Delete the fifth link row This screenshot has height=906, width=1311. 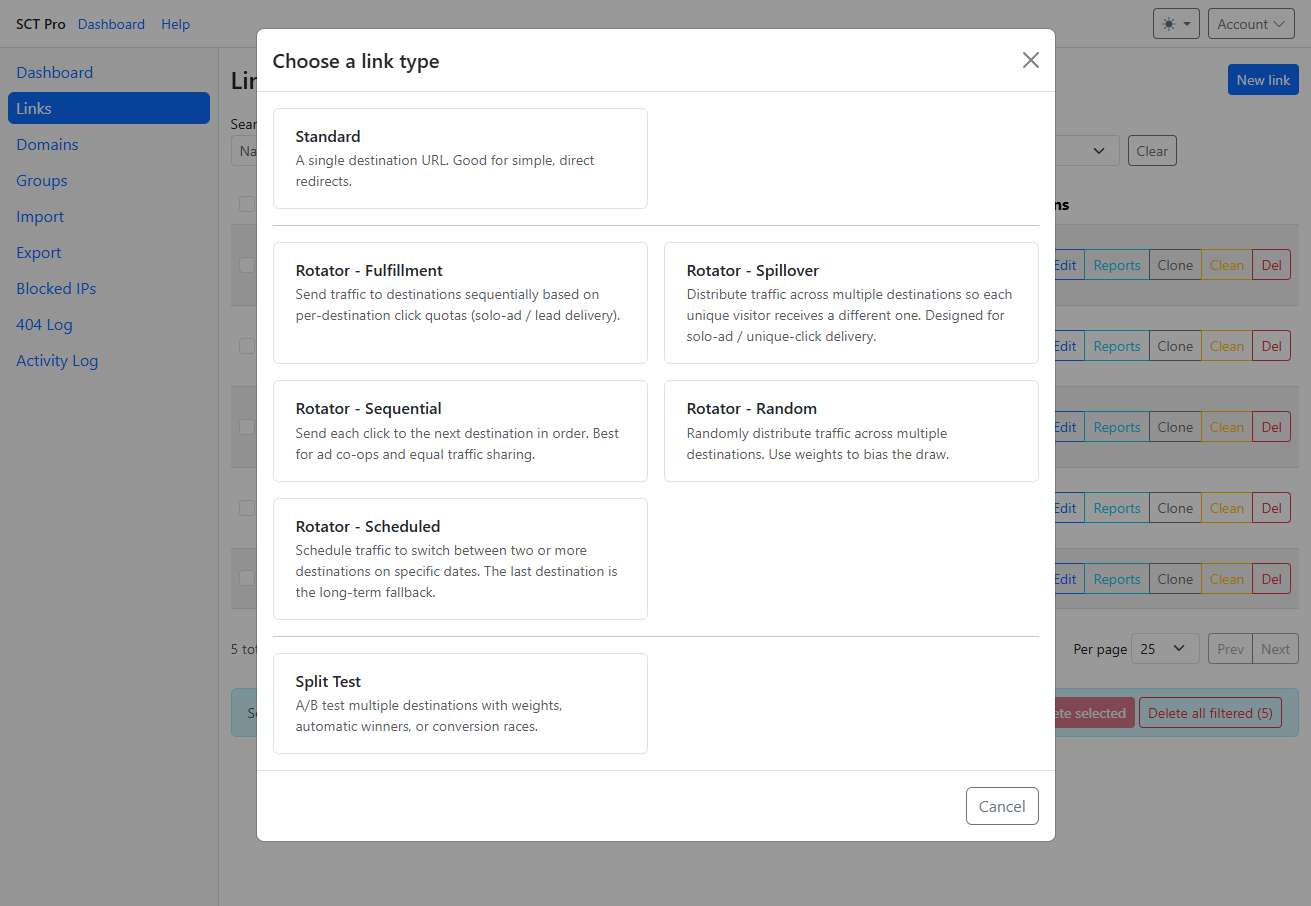(1271, 579)
